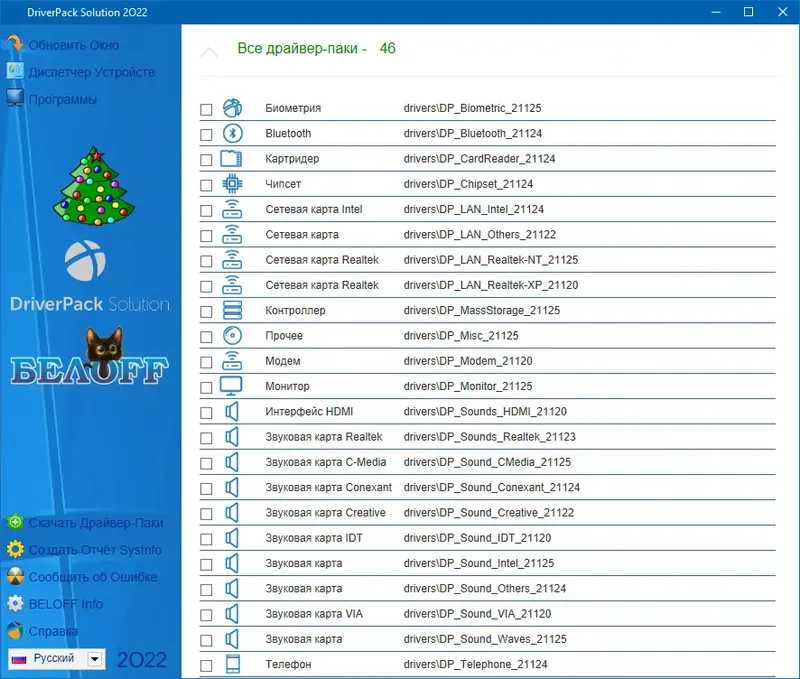The height and width of the screenshot is (679, 800).
Task: Click the drivers\DP_Sound_Intel_21125 path
Action: pos(479,563)
